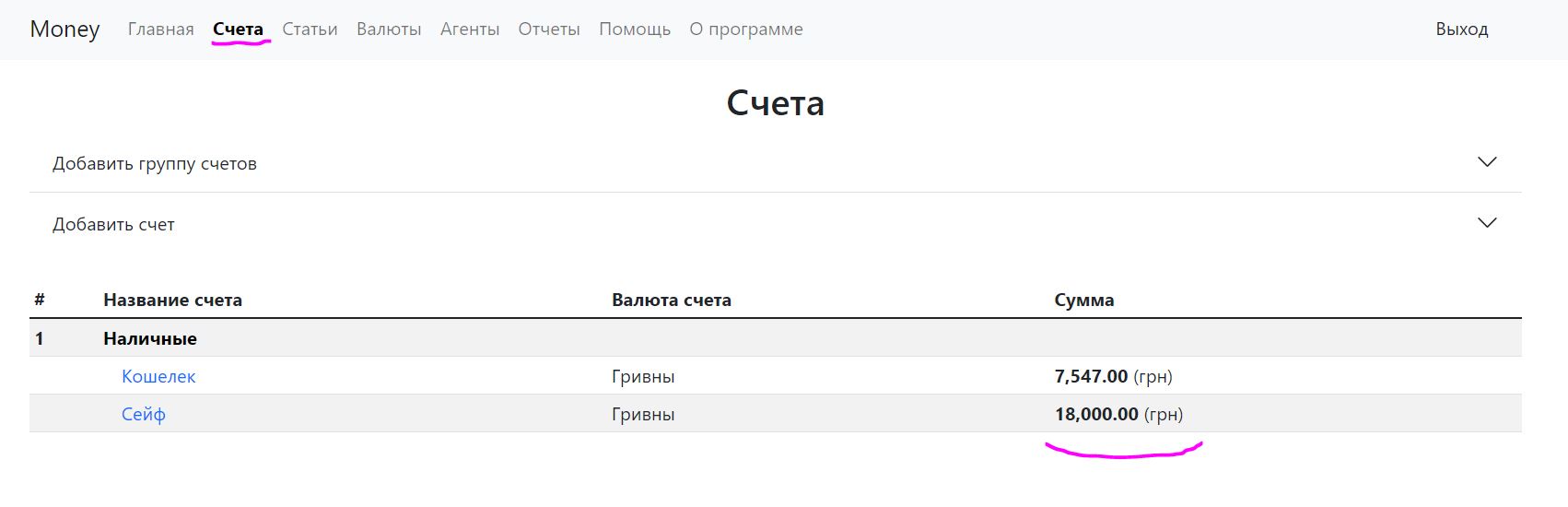Click the Сумма column header
1568x507 pixels.
1083,300
